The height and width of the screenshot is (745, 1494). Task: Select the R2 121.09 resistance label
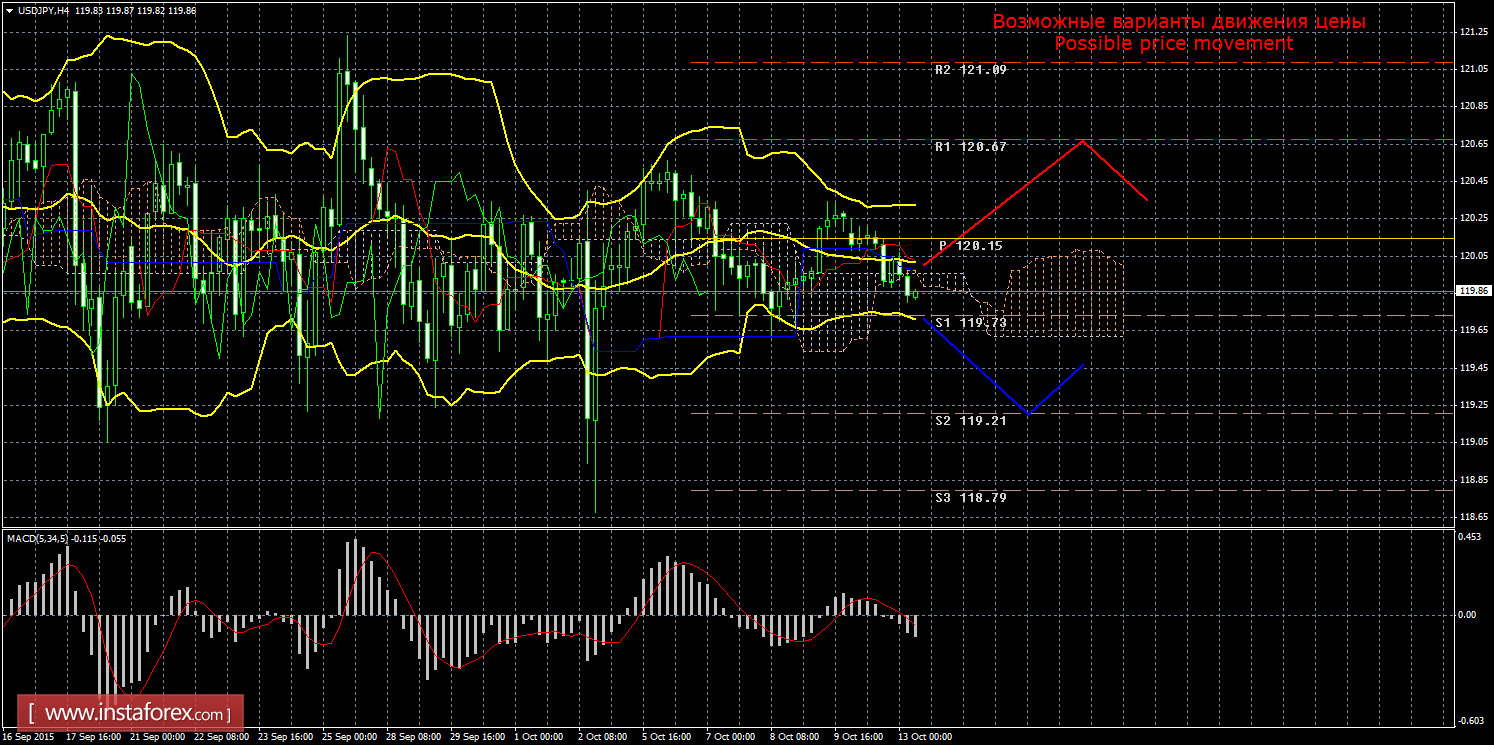point(970,70)
